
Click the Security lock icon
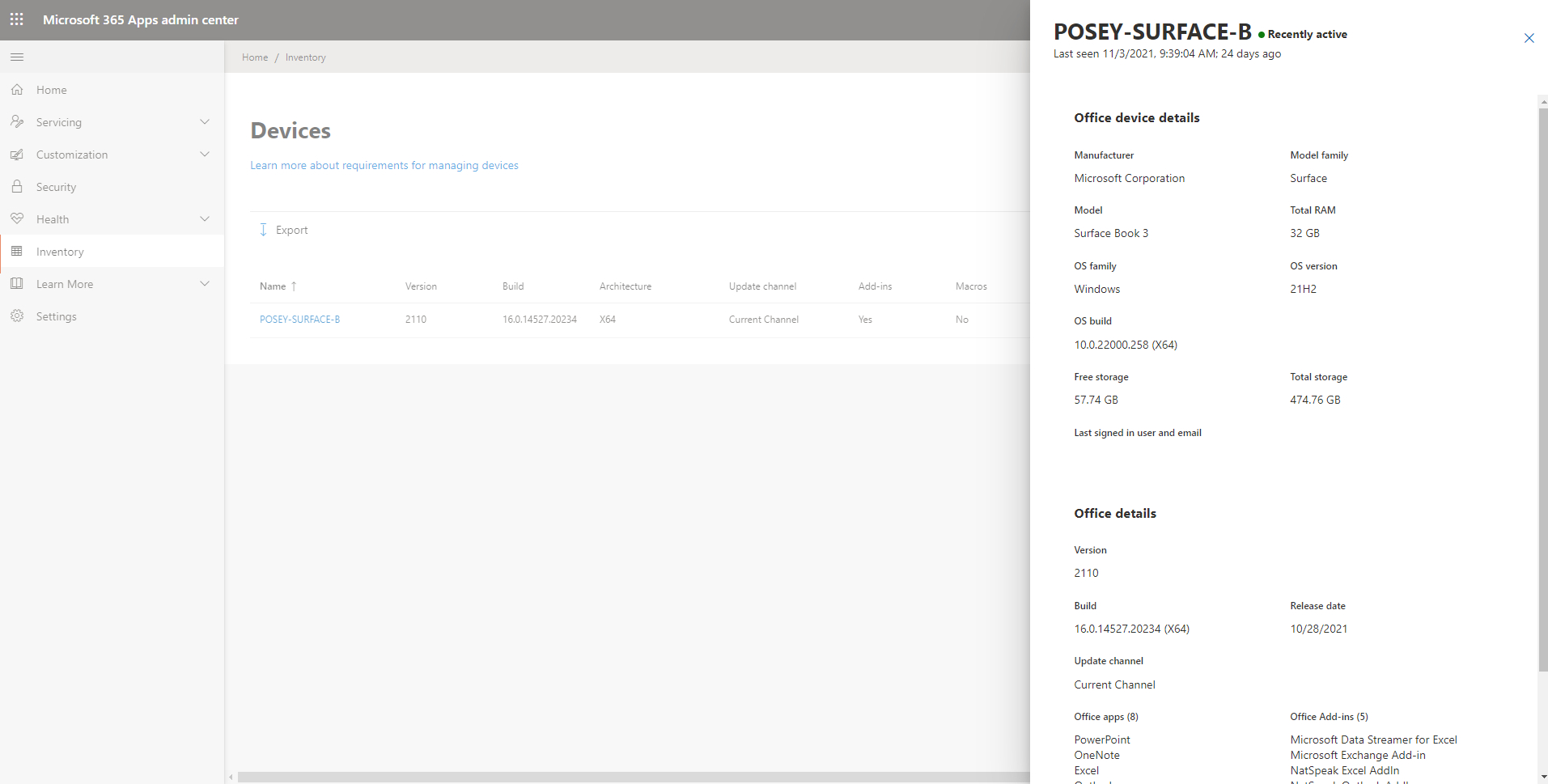(17, 187)
